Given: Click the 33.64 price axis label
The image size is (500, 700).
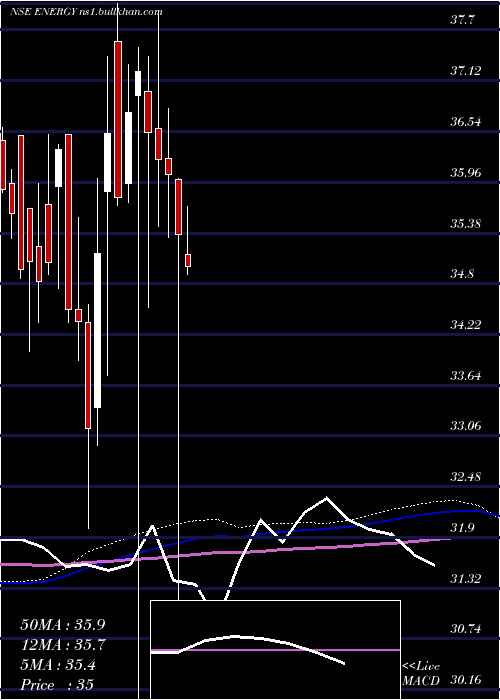Looking at the screenshot, I should pyautogui.click(x=466, y=375).
